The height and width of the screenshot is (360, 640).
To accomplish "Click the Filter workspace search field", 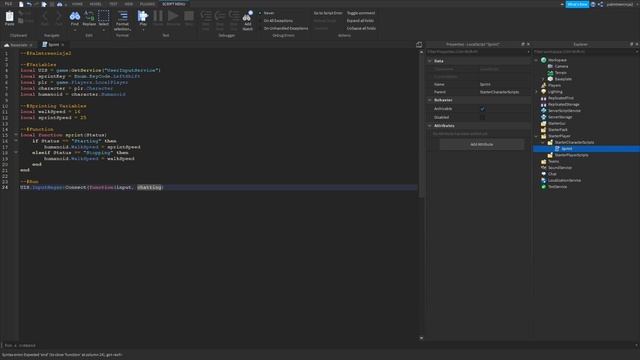I will pyautogui.click(x=586, y=52).
